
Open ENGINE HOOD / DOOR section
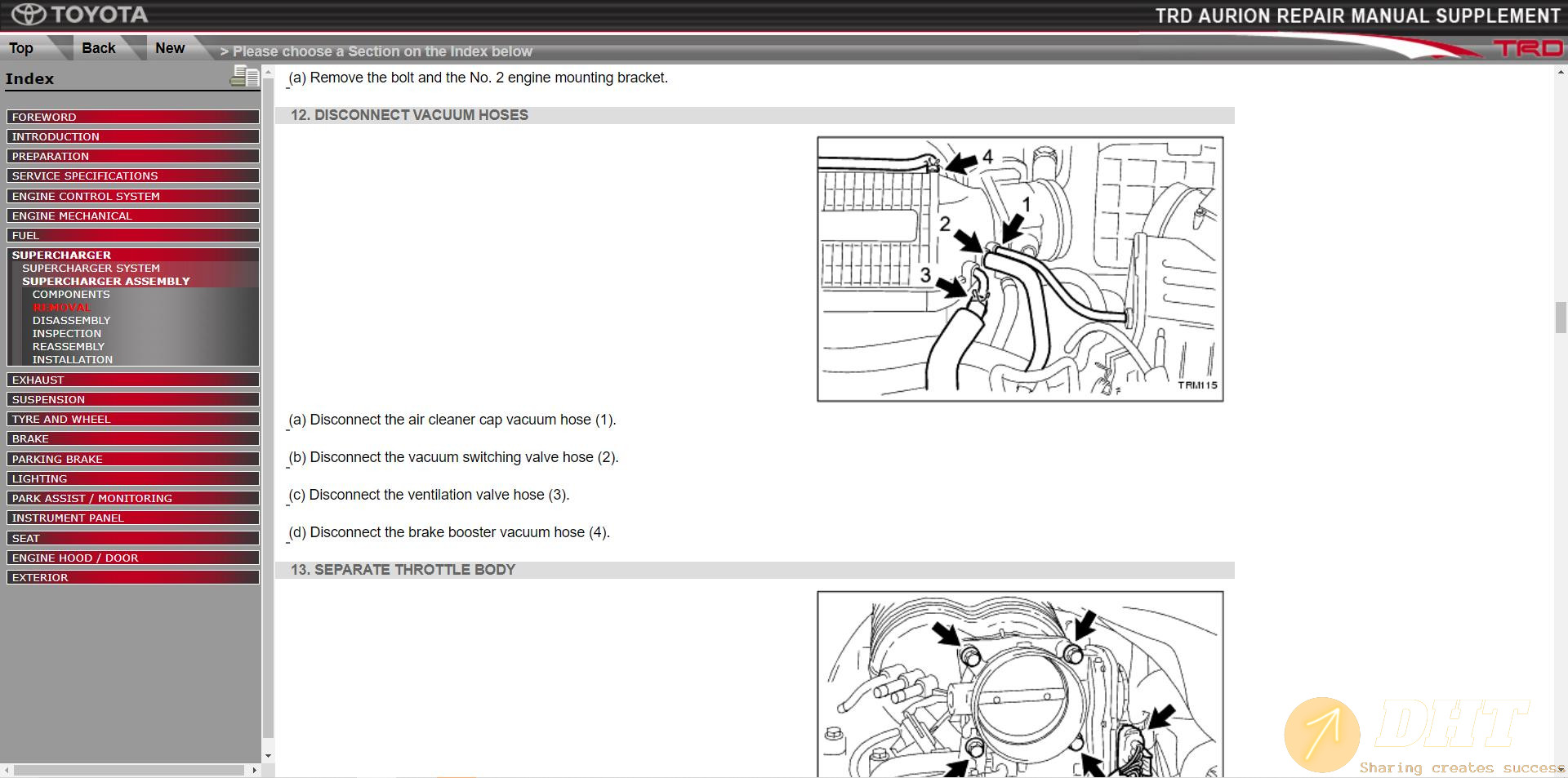[x=133, y=558]
